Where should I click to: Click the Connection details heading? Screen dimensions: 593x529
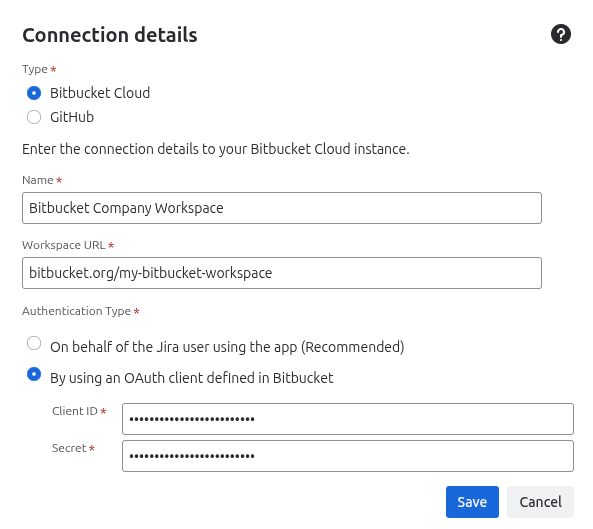[x=110, y=35]
